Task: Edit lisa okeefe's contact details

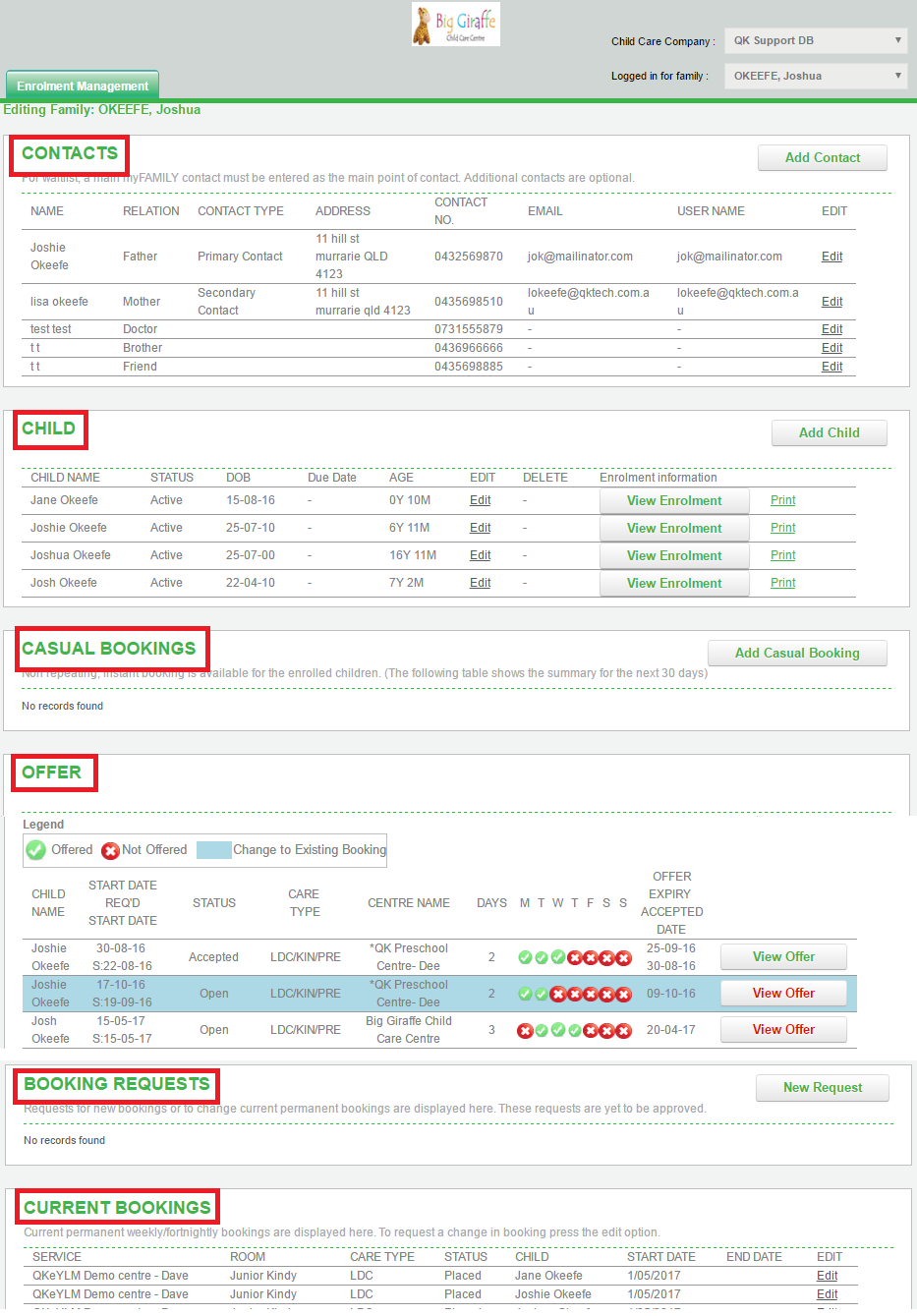Action: 831,301
